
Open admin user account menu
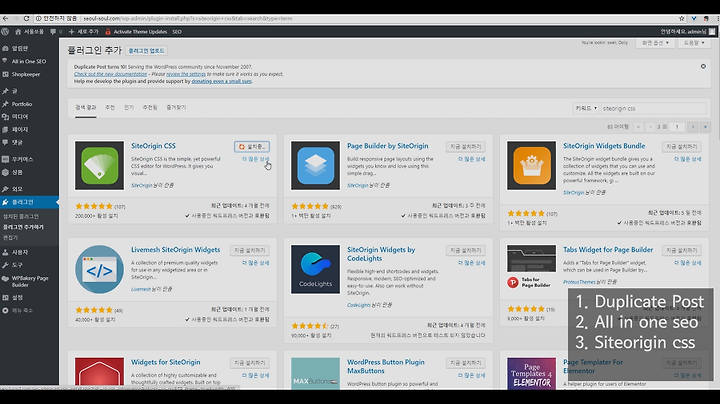click(x=687, y=32)
